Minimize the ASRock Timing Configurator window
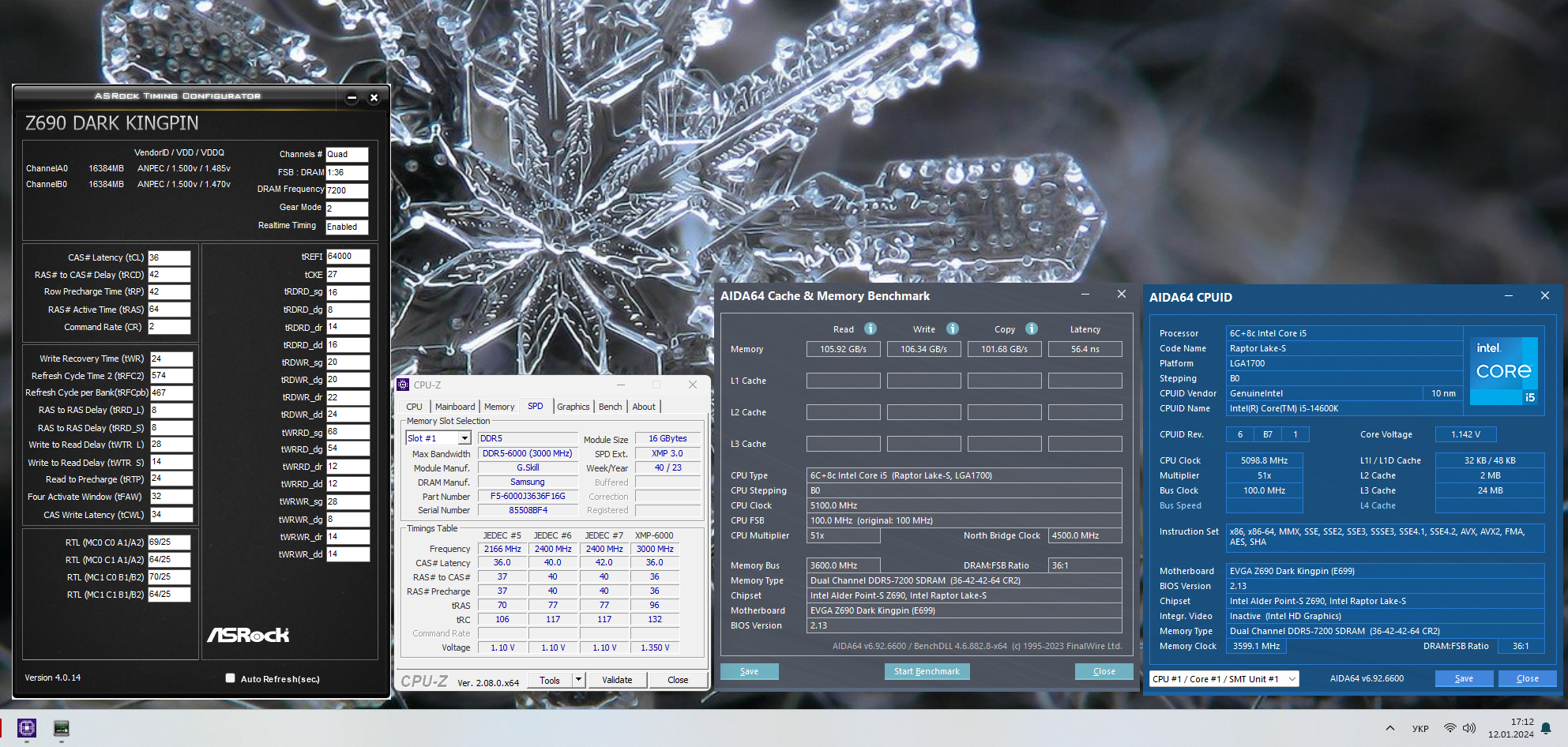 [352, 98]
